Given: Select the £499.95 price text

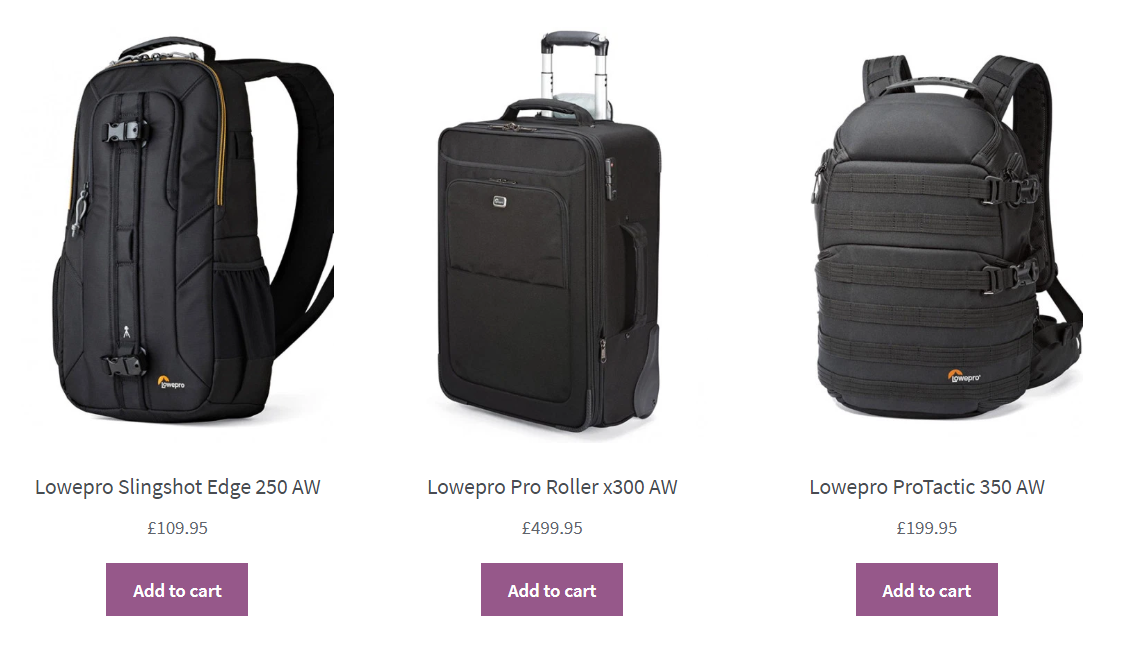Looking at the screenshot, I should click(x=552, y=528).
